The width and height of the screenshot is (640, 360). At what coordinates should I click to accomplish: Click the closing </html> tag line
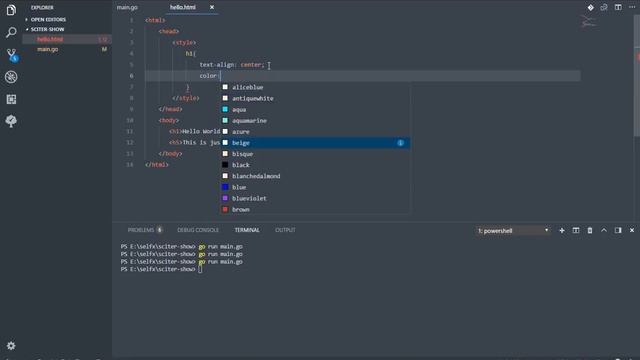(157, 165)
